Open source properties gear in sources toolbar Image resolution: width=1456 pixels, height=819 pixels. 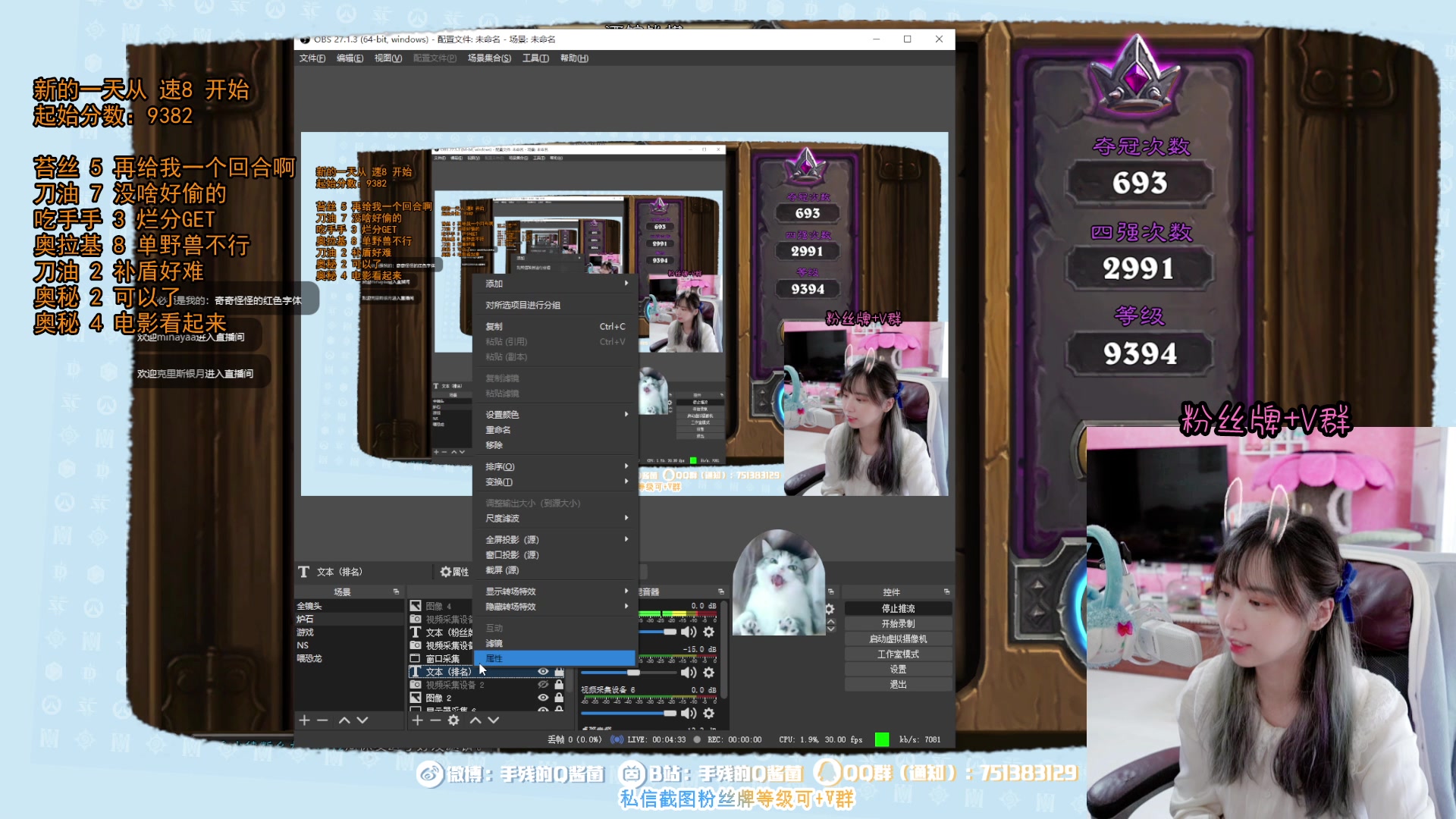[453, 720]
